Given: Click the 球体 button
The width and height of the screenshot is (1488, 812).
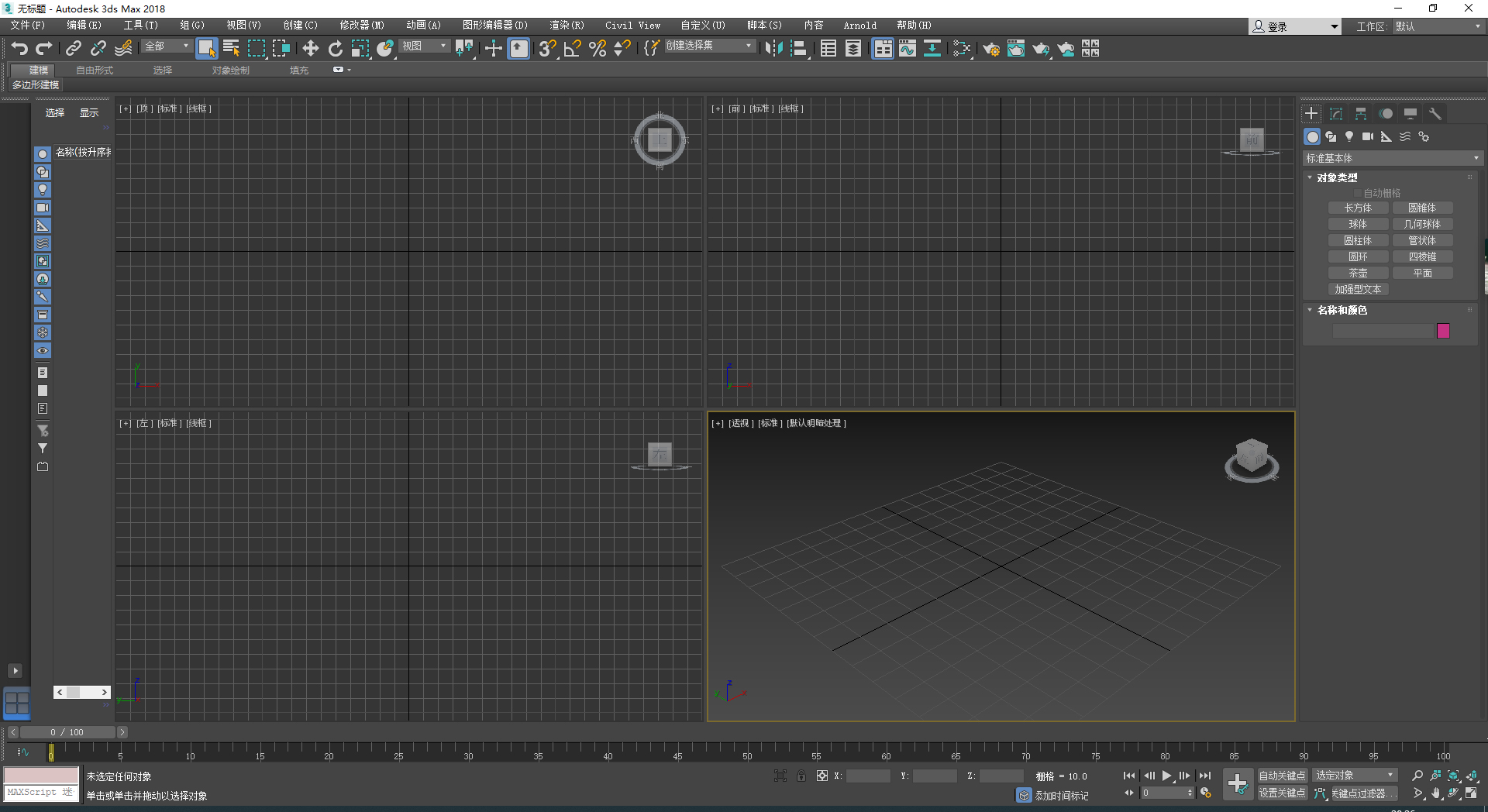Looking at the screenshot, I should tap(1358, 224).
